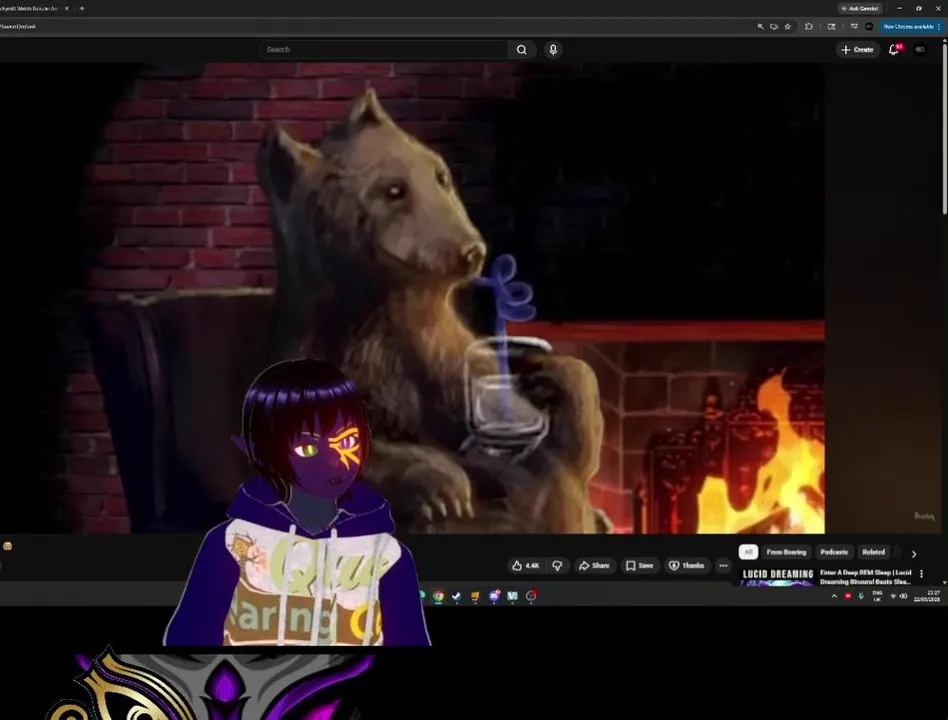Show next filter chips with arrow
The width and height of the screenshot is (948, 720).
pyautogui.click(x=914, y=554)
